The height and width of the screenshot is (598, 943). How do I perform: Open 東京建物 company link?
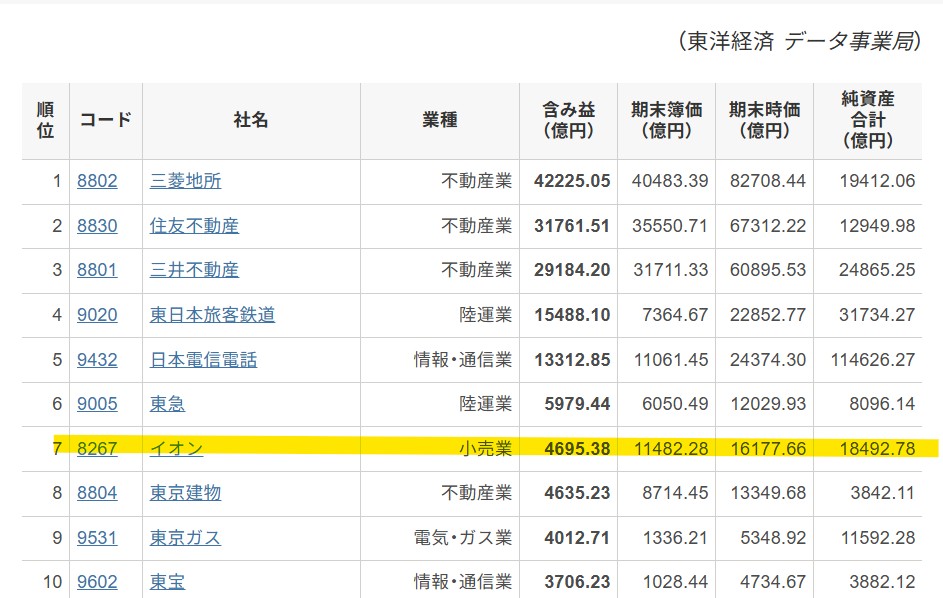(185, 493)
